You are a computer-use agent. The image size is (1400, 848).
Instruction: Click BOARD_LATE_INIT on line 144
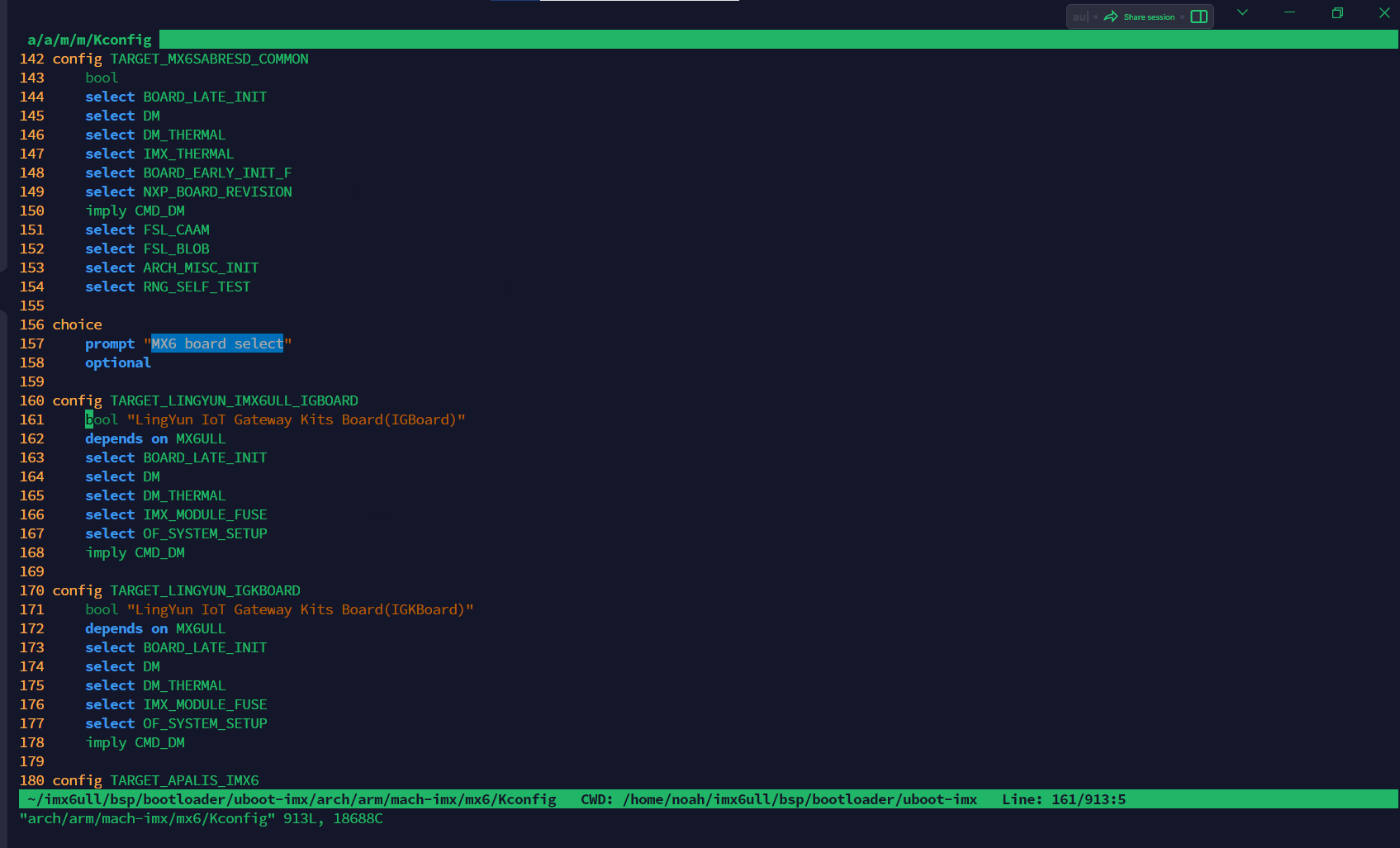tap(205, 97)
